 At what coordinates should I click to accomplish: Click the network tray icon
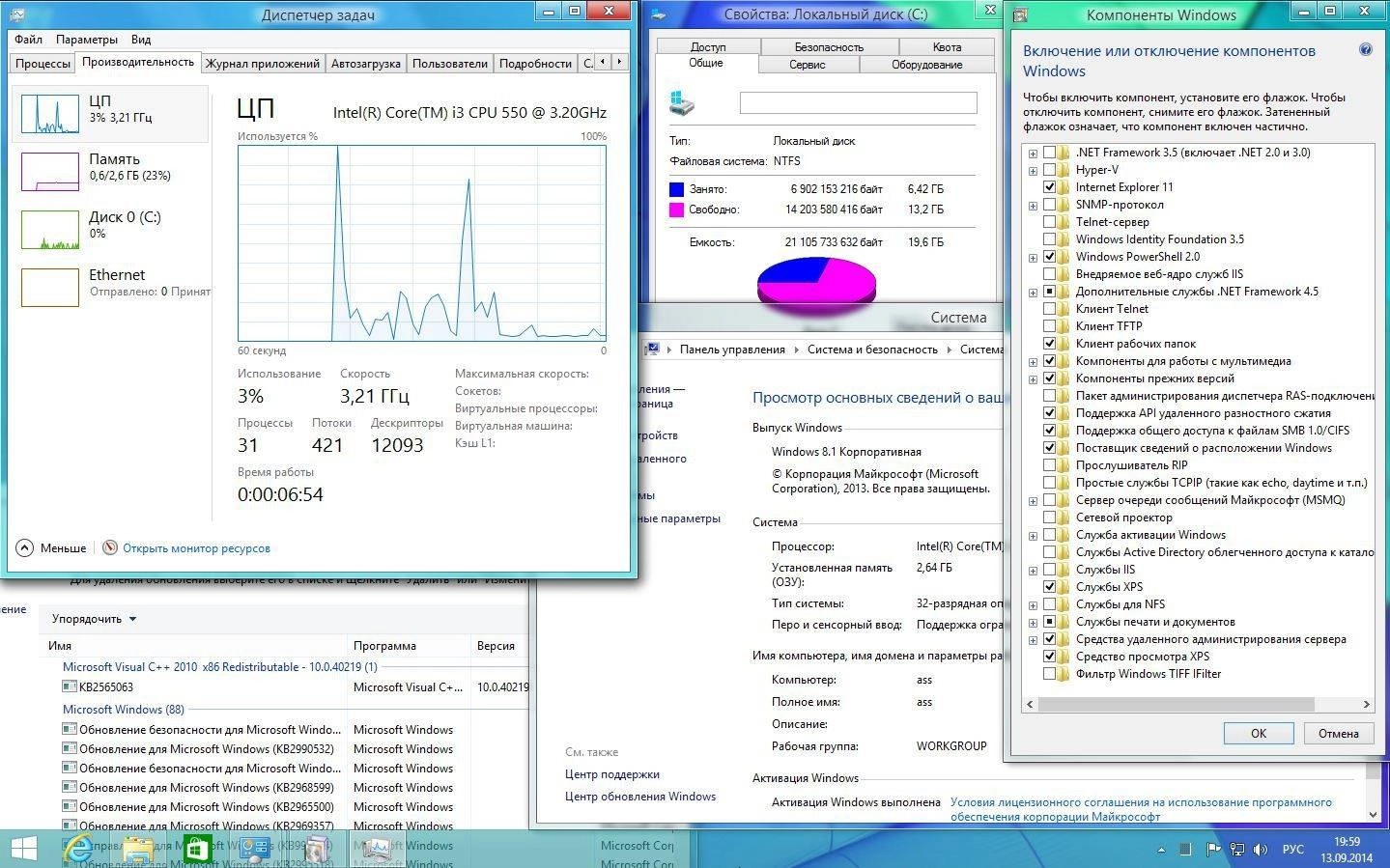click(1236, 850)
